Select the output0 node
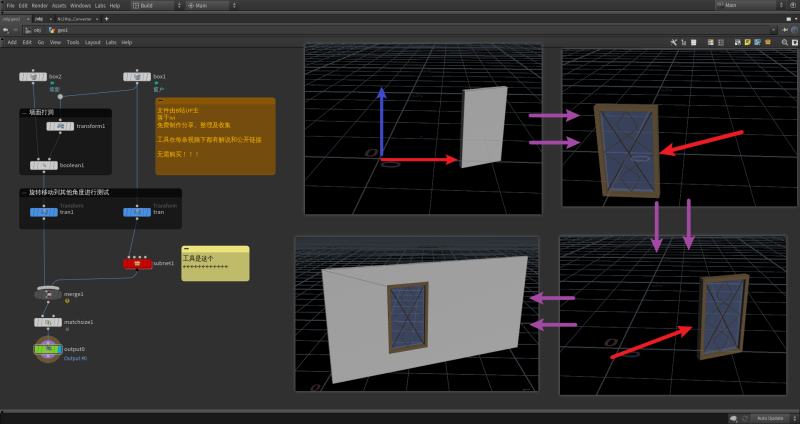 47,349
